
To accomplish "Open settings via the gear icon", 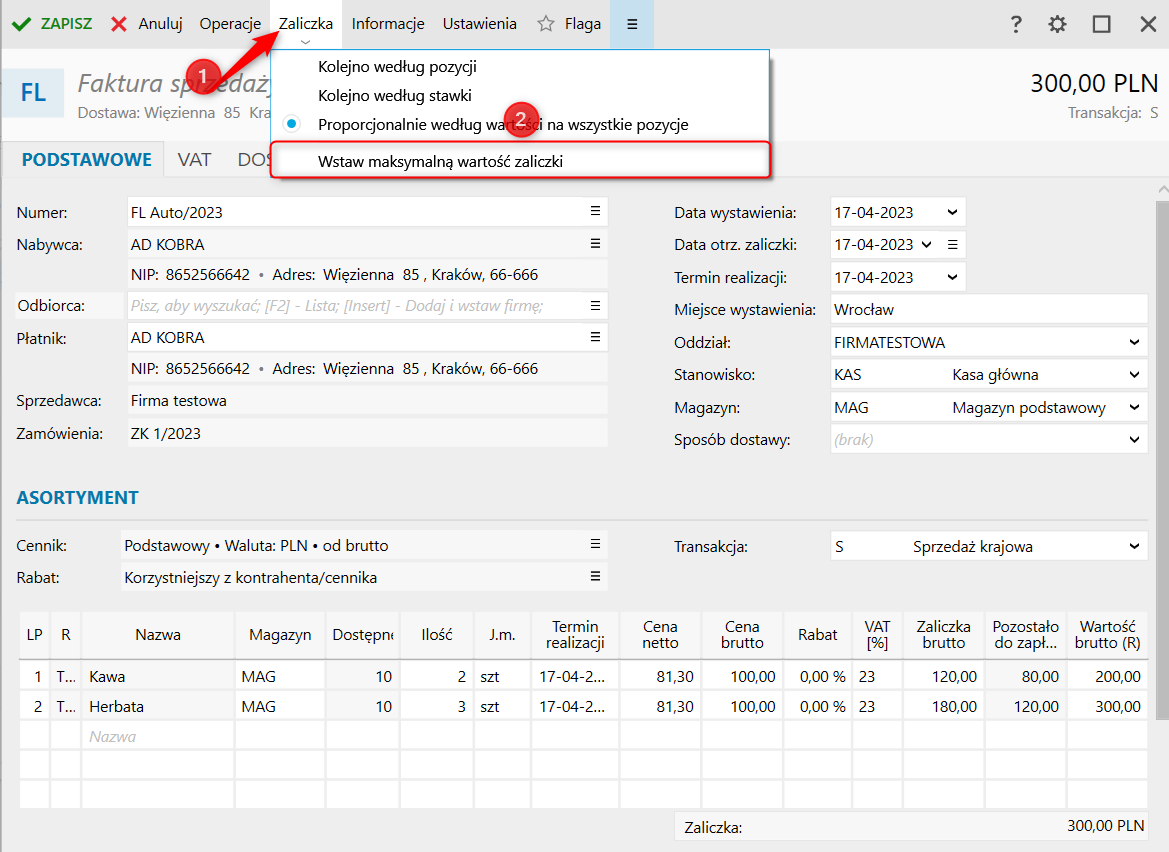I will (x=1057, y=24).
